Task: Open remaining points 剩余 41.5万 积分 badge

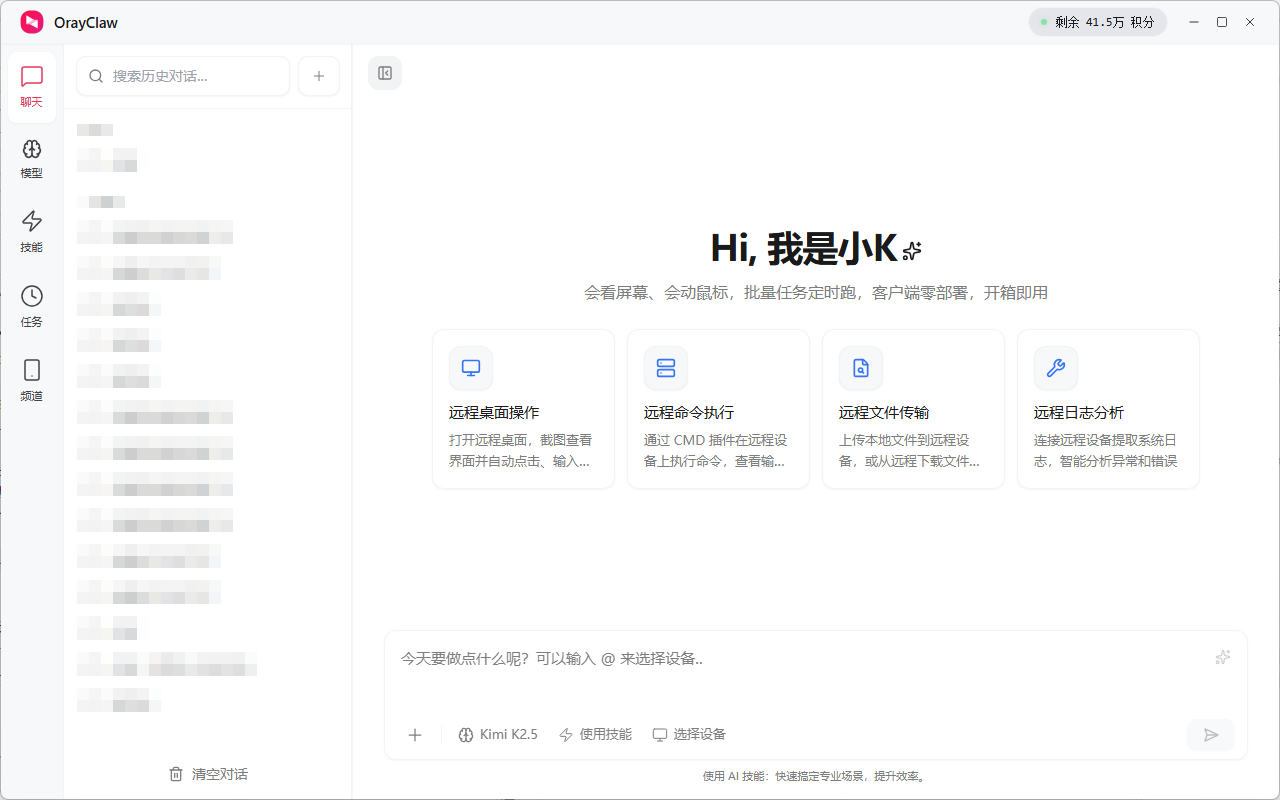Action: [1097, 22]
